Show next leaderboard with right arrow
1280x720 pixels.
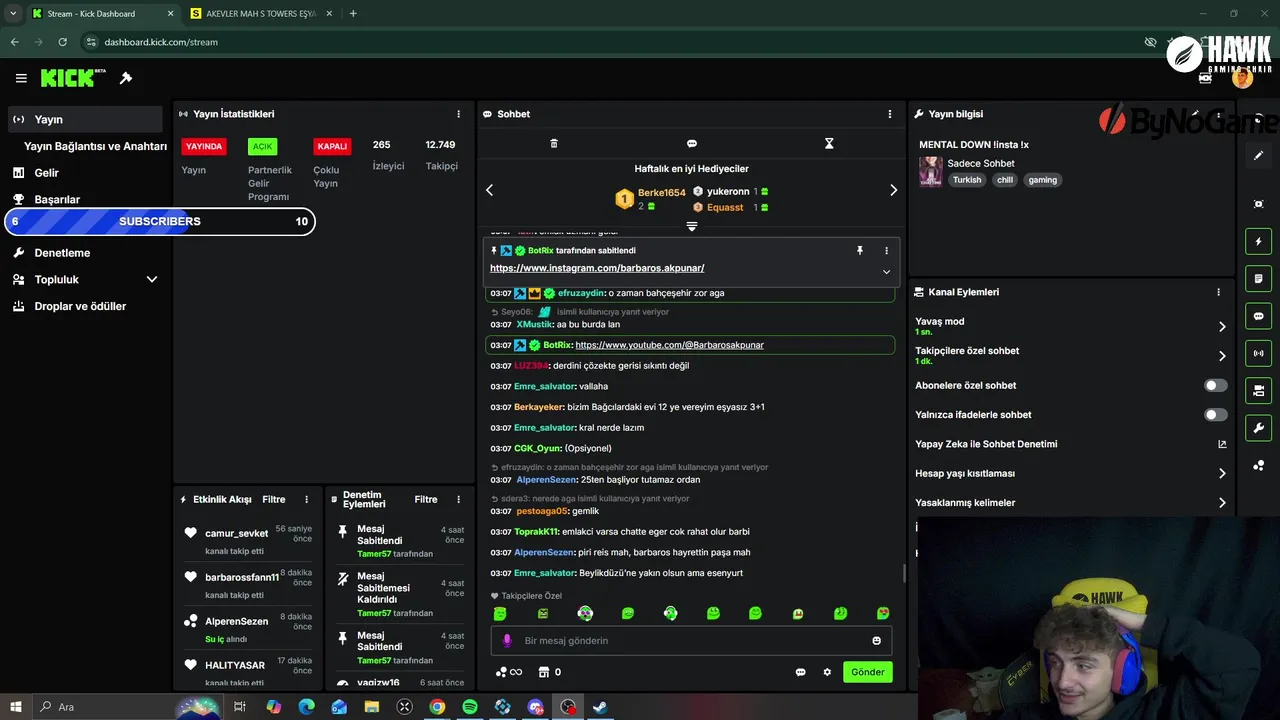[894, 190]
